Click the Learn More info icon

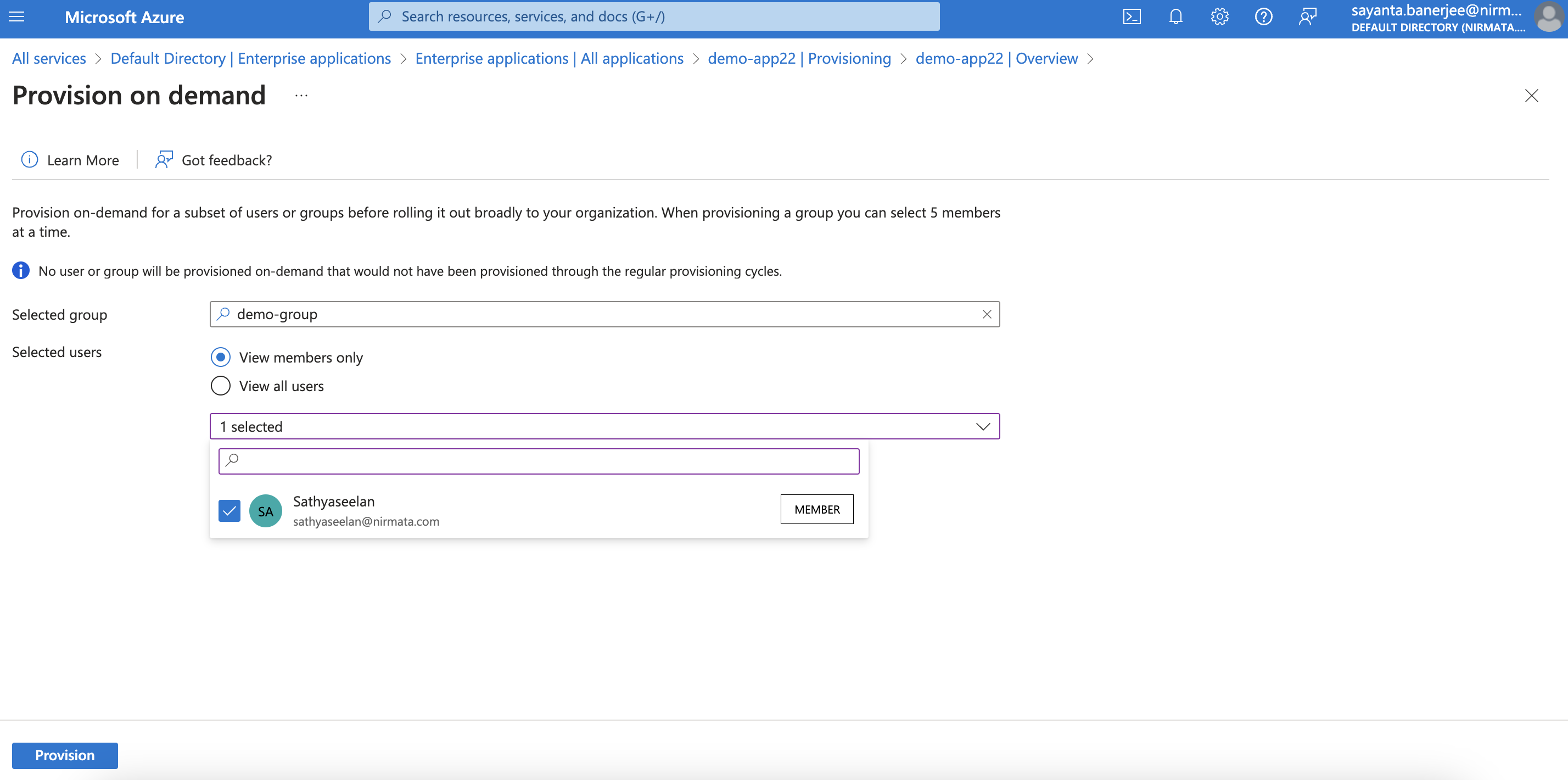point(29,159)
